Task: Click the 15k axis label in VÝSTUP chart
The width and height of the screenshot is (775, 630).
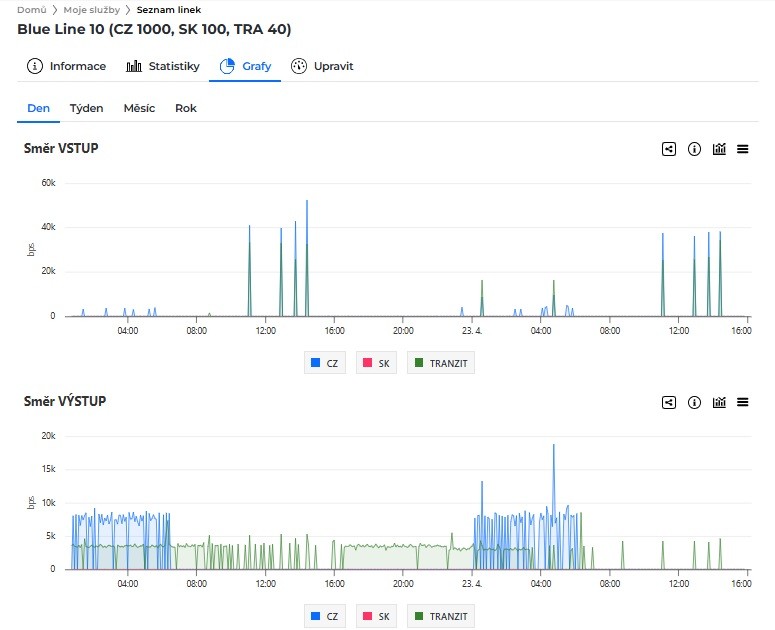Action: (48, 469)
